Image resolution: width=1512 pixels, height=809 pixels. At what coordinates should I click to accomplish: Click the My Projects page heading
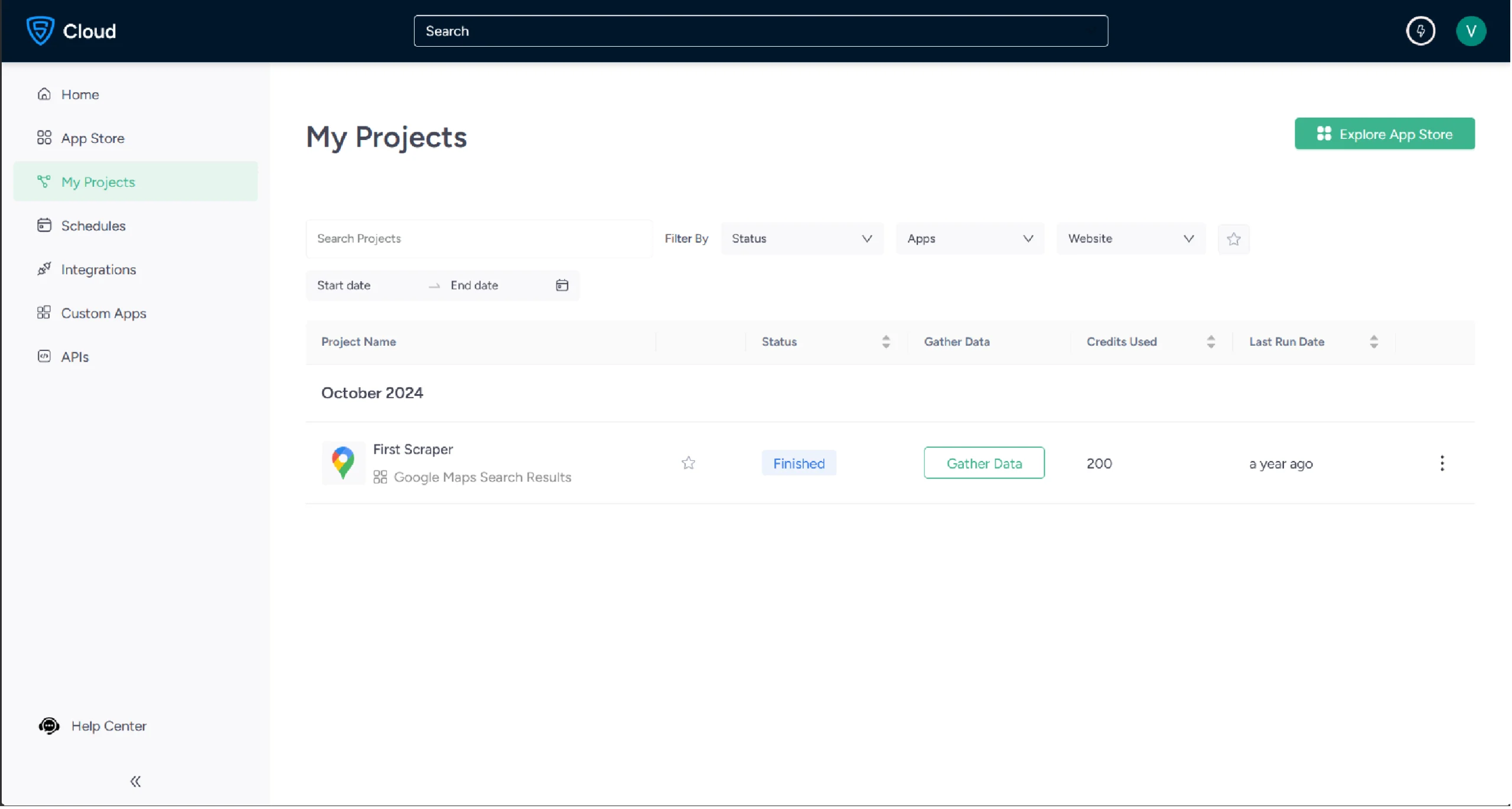pos(386,138)
